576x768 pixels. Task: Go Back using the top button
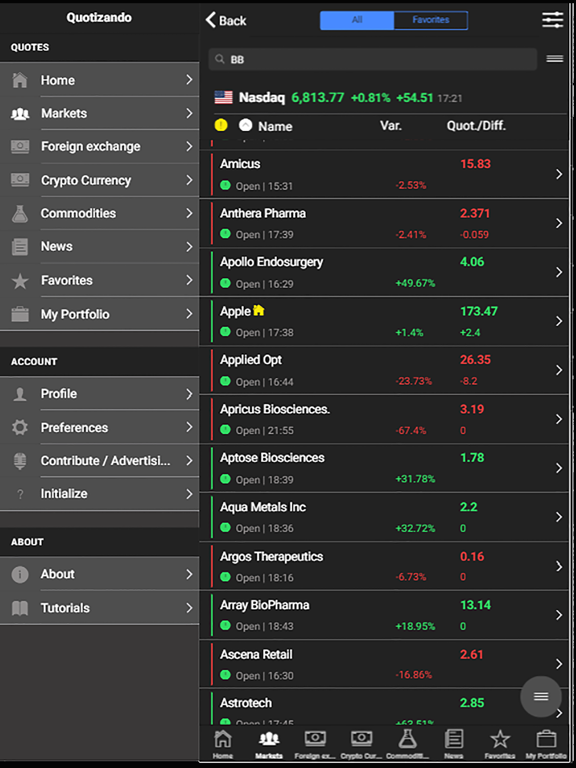click(x=226, y=20)
